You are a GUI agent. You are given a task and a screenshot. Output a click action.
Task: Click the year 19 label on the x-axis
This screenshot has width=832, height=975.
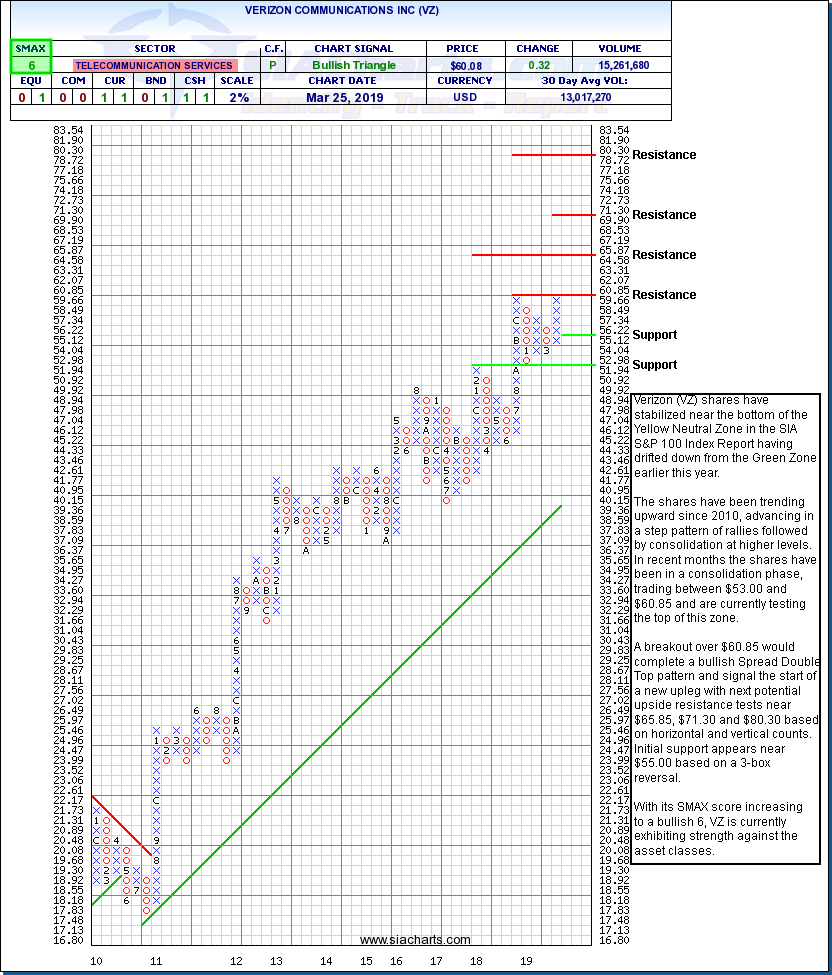coord(524,961)
